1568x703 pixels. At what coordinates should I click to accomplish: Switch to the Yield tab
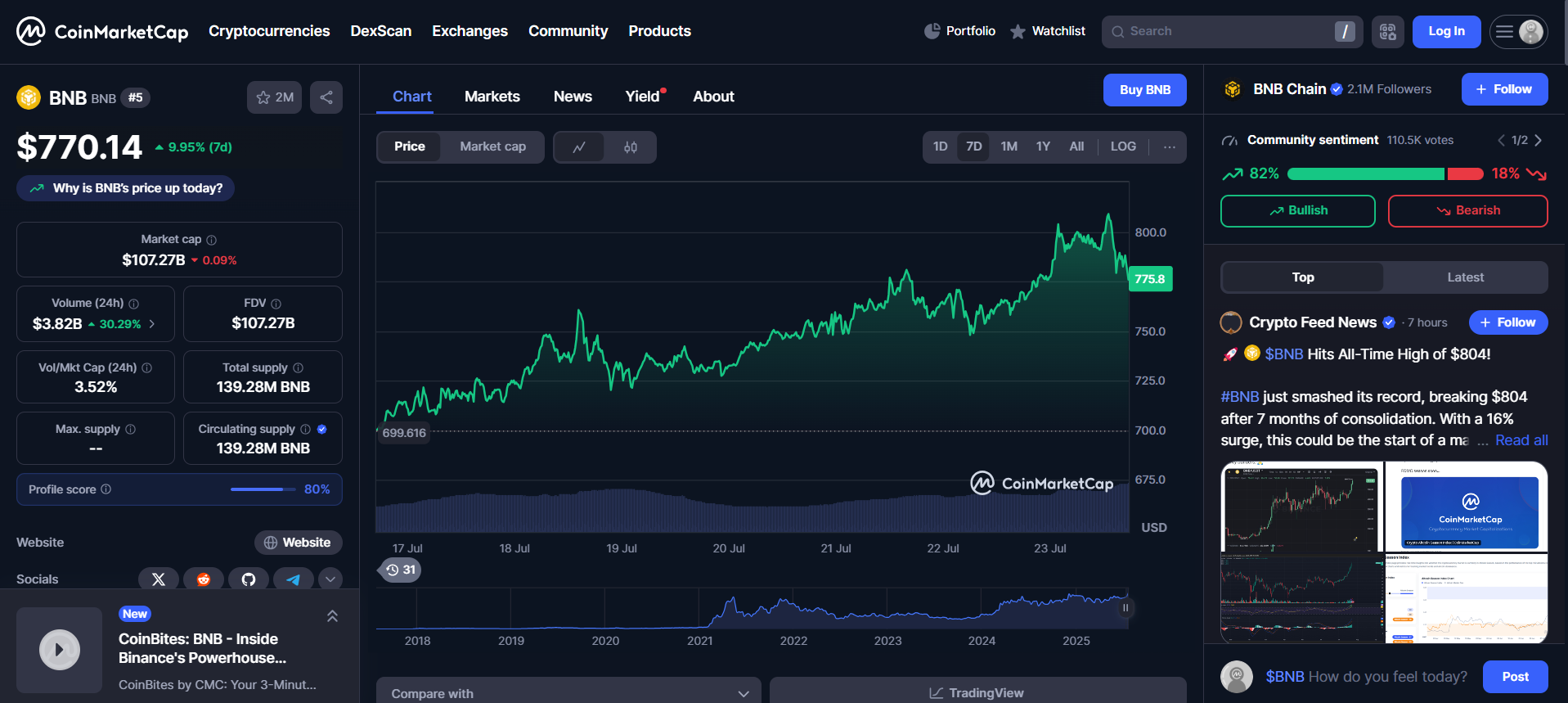pyautogui.click(x=644, y=97)
